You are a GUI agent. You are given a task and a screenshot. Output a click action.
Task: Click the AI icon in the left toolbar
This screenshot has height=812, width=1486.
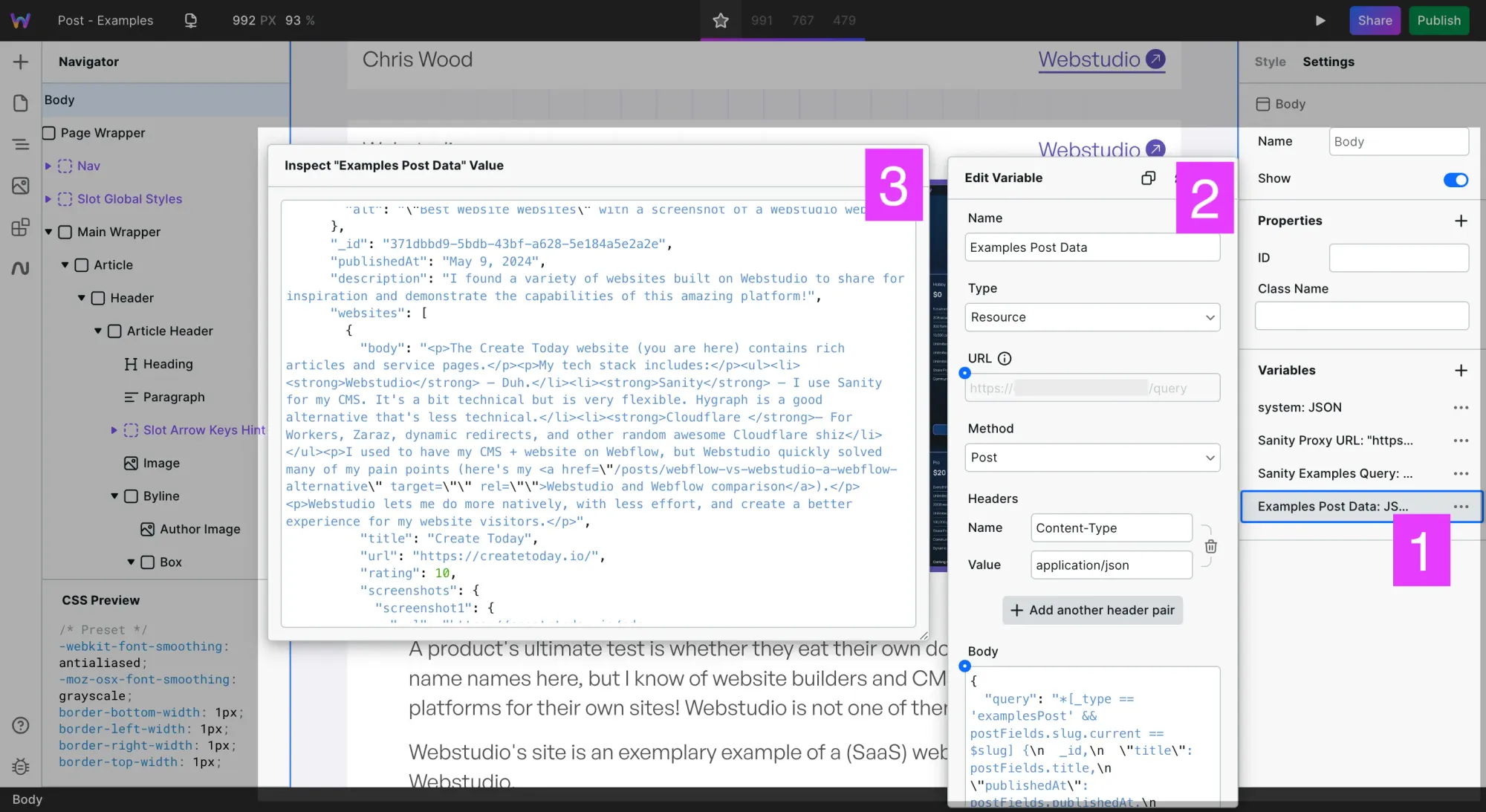point(20,268)
